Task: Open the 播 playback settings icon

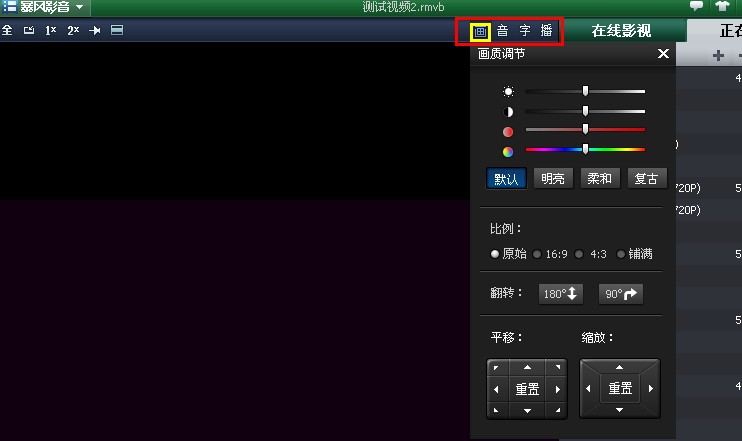Action: click(x=547, y=31)
